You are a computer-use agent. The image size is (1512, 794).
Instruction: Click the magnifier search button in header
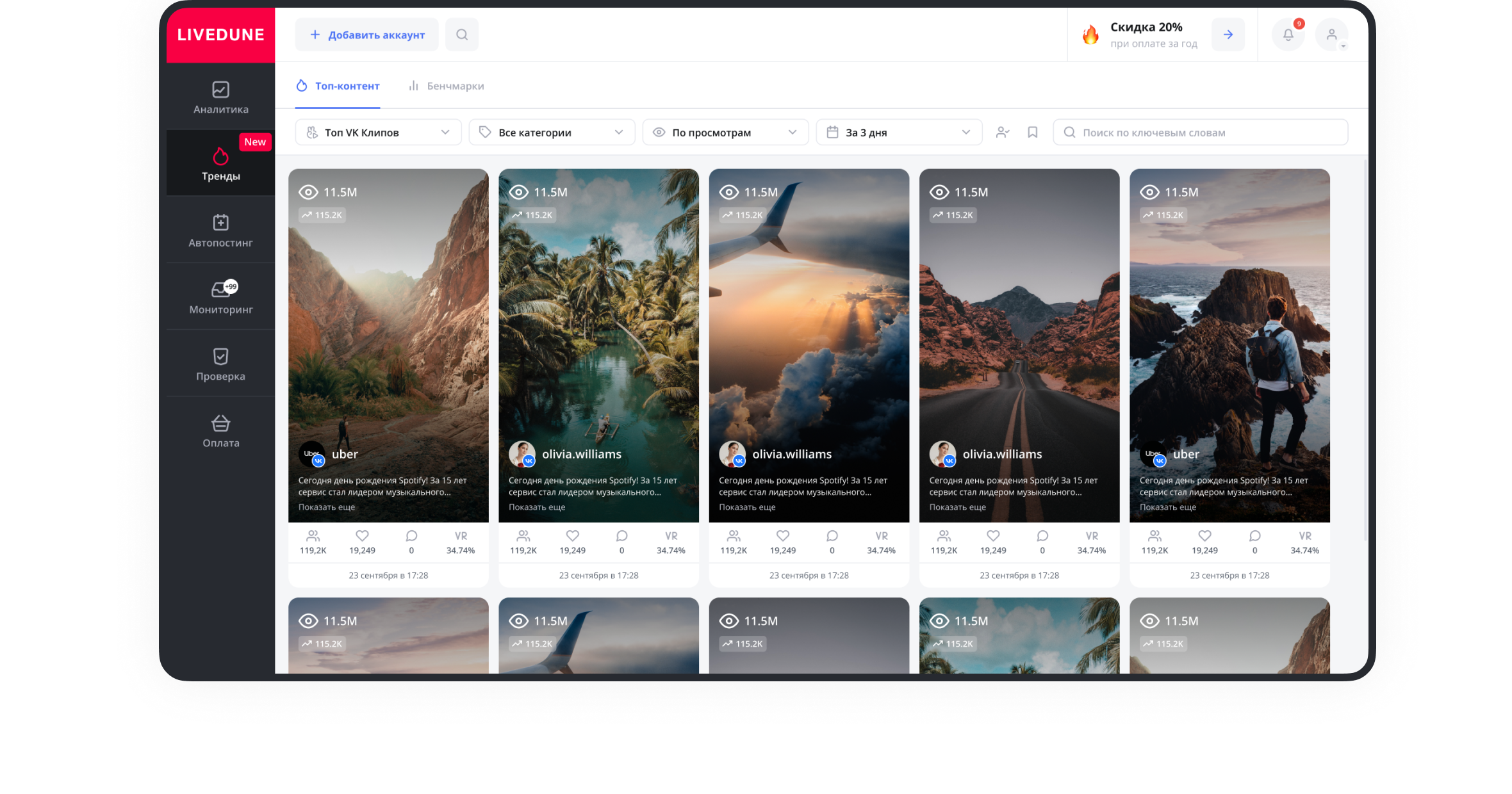(x=462, y=35)
